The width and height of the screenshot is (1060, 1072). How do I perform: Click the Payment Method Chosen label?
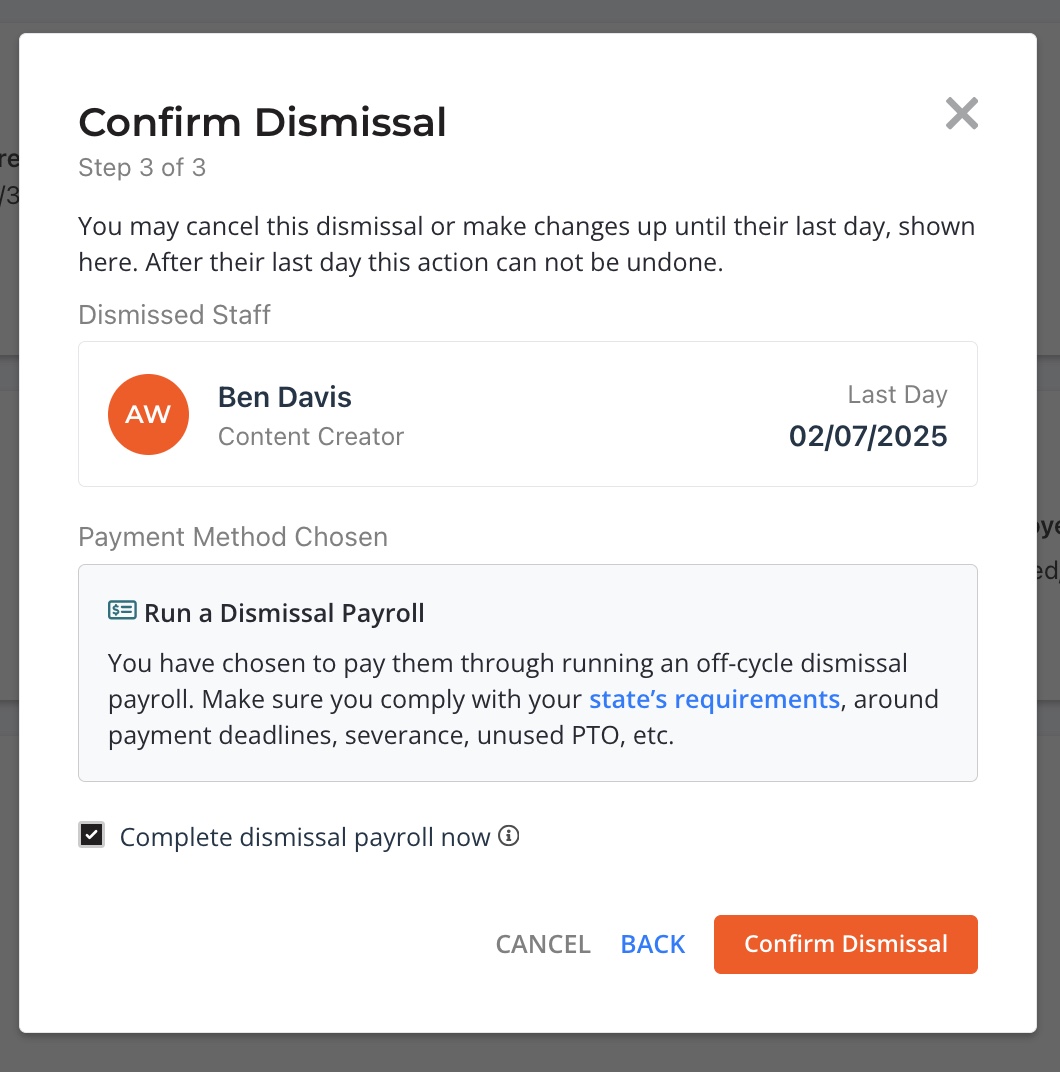tap(233, 537)
